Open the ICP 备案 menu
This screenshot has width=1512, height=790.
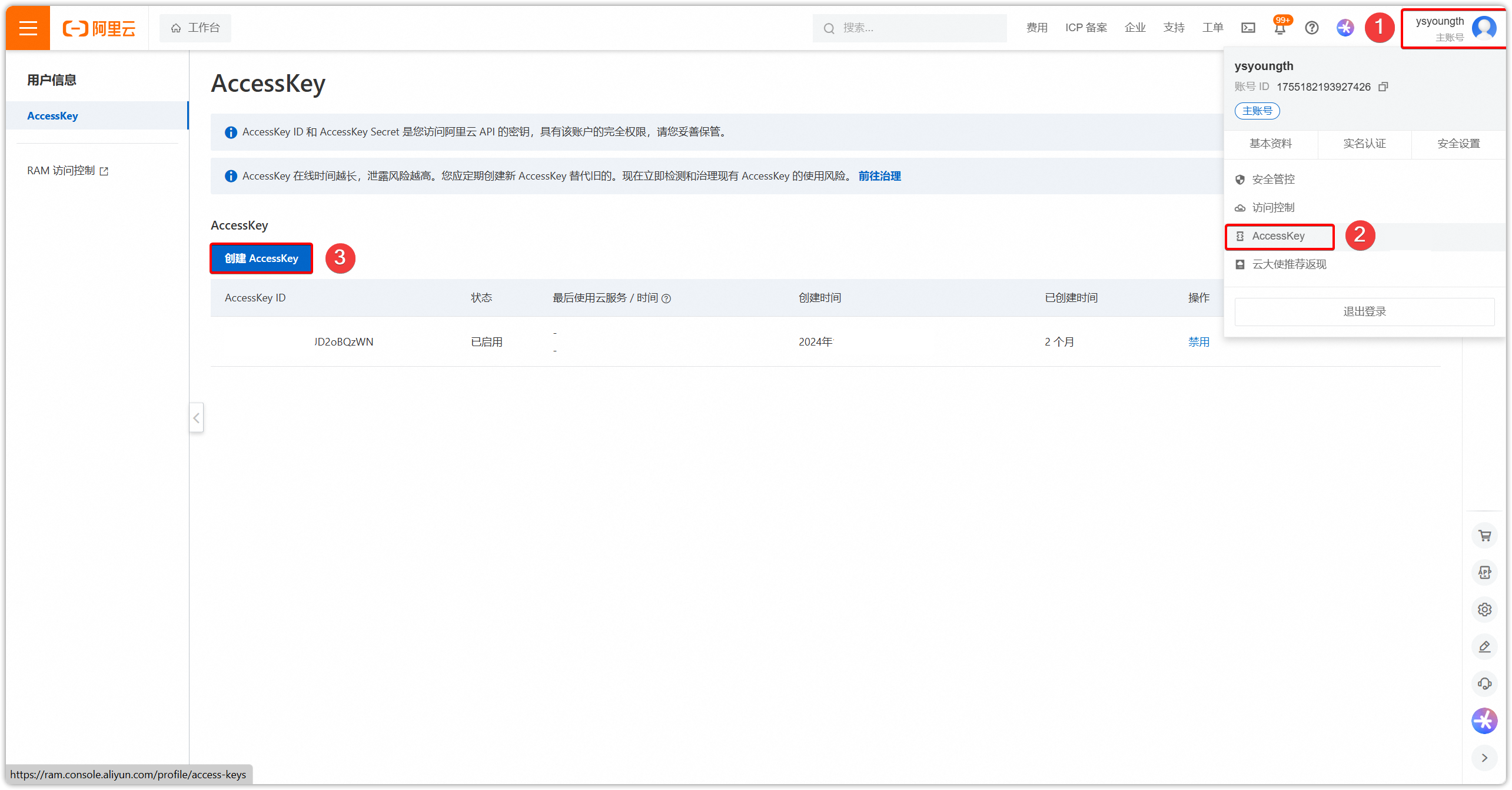1086,28
